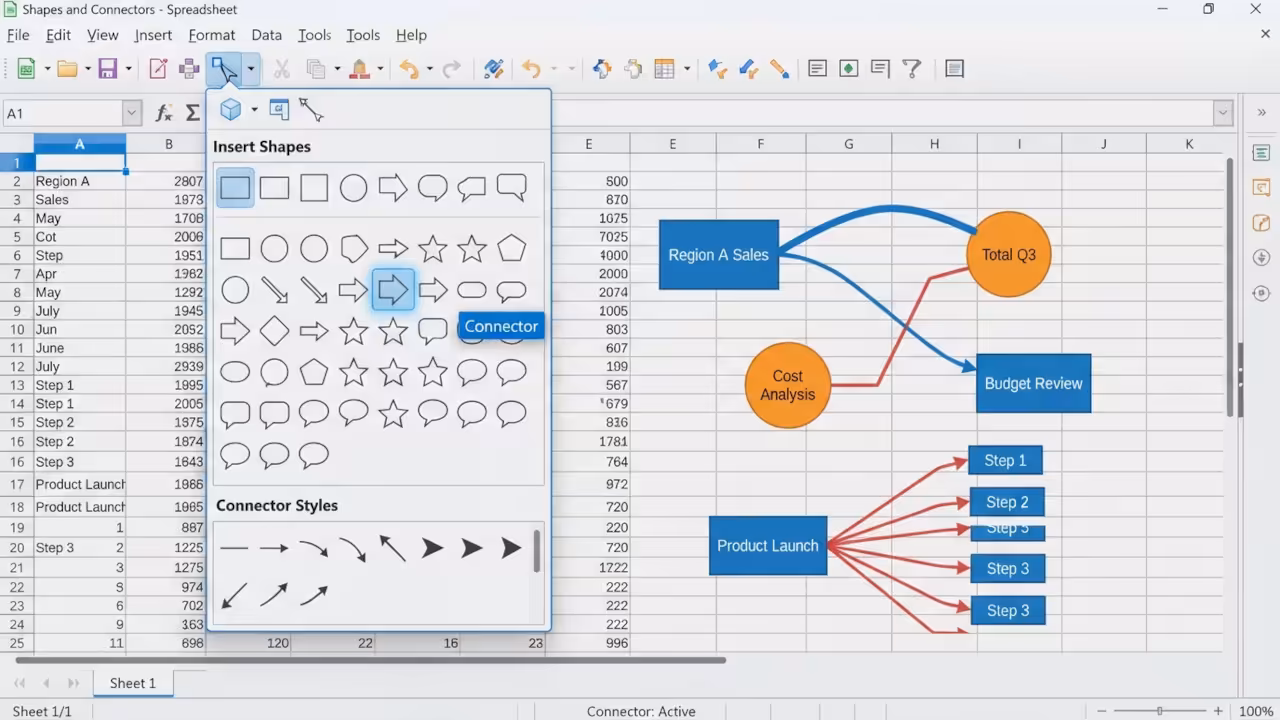Click the zoom in plus button

point(1217,711)
